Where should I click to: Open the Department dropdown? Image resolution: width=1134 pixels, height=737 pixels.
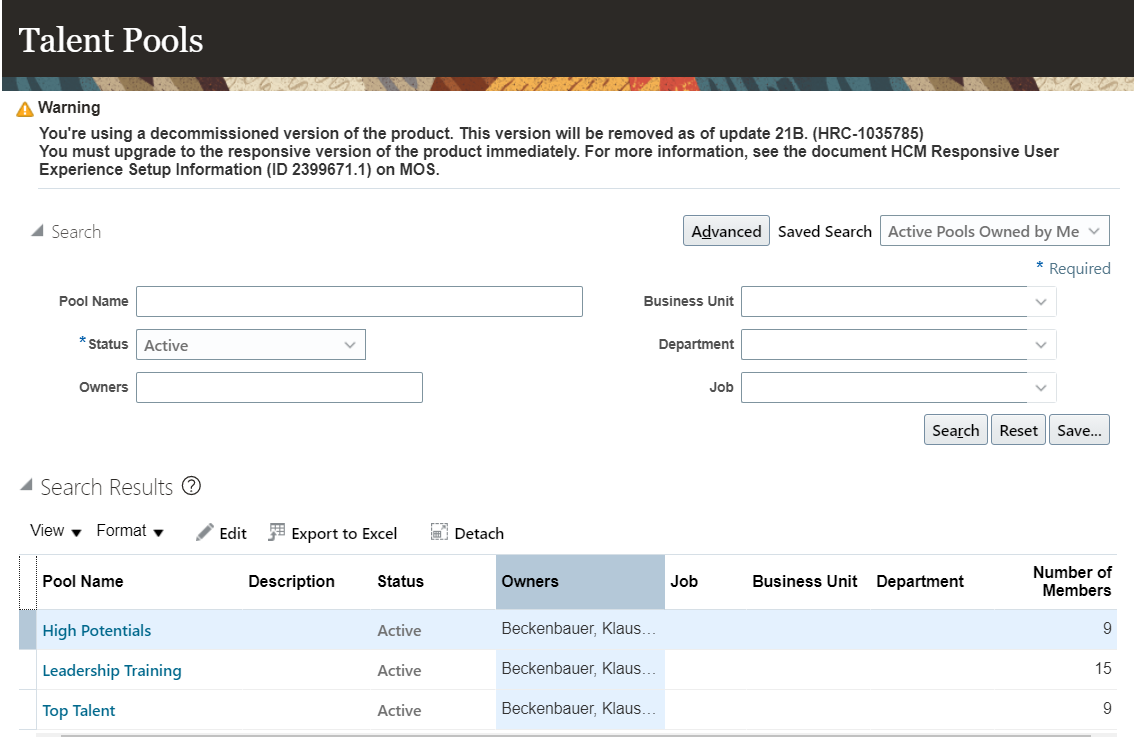tap(1040, 344)
